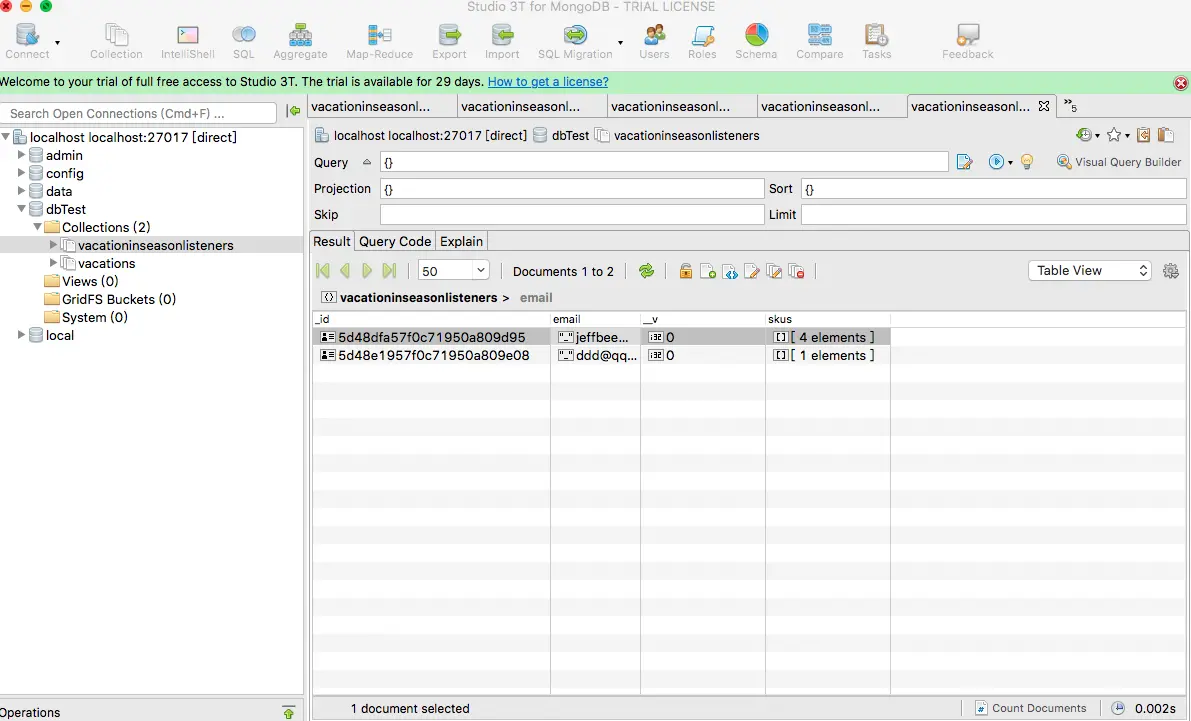Click the query history clock icon
This screenshot has height=721, width=1191.
pyautogui.click(x=1084, y=135)
